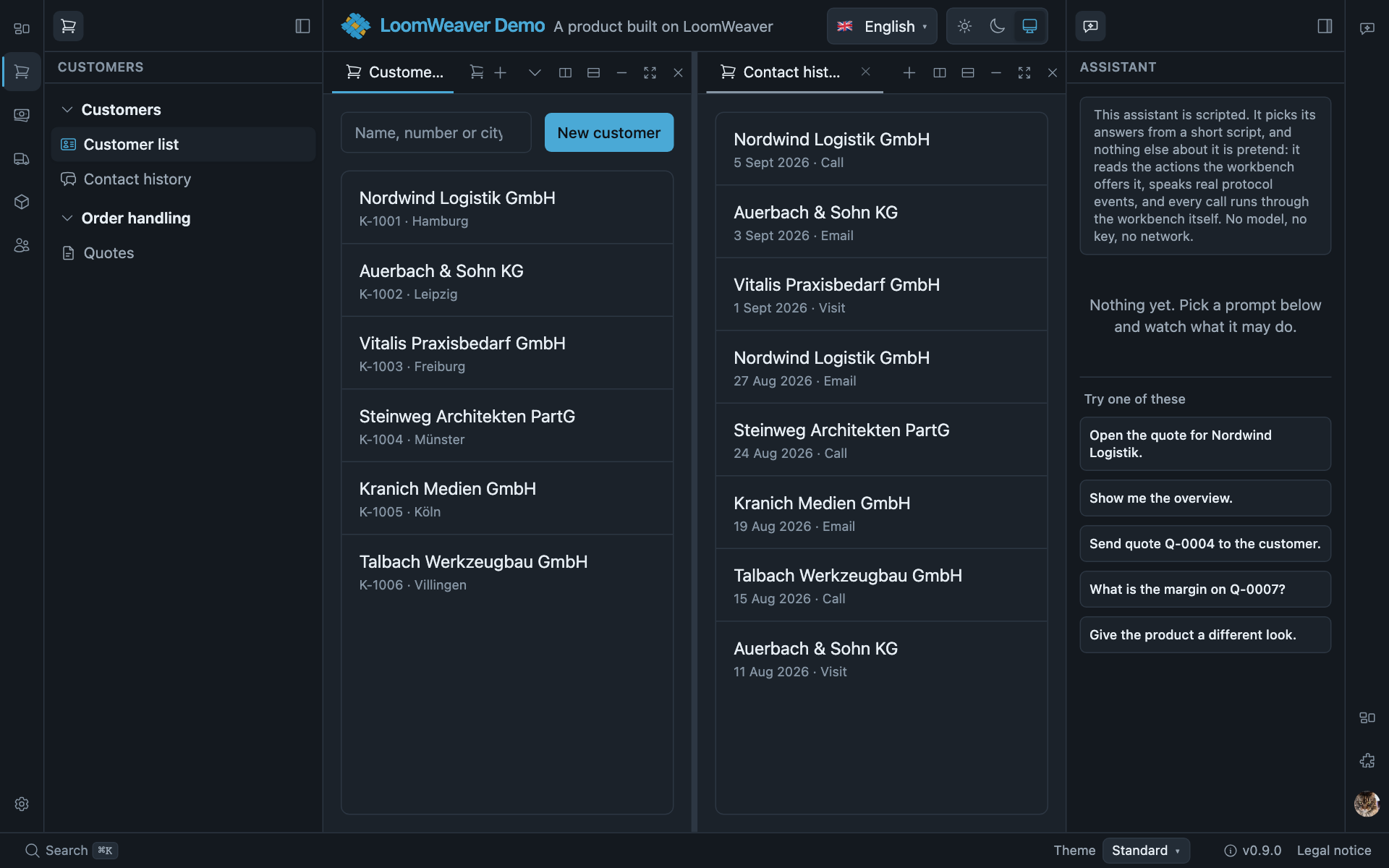This screenshot has width=1389, height=868.
Task: Open the package box icon in activity bar
Action: 22,202
